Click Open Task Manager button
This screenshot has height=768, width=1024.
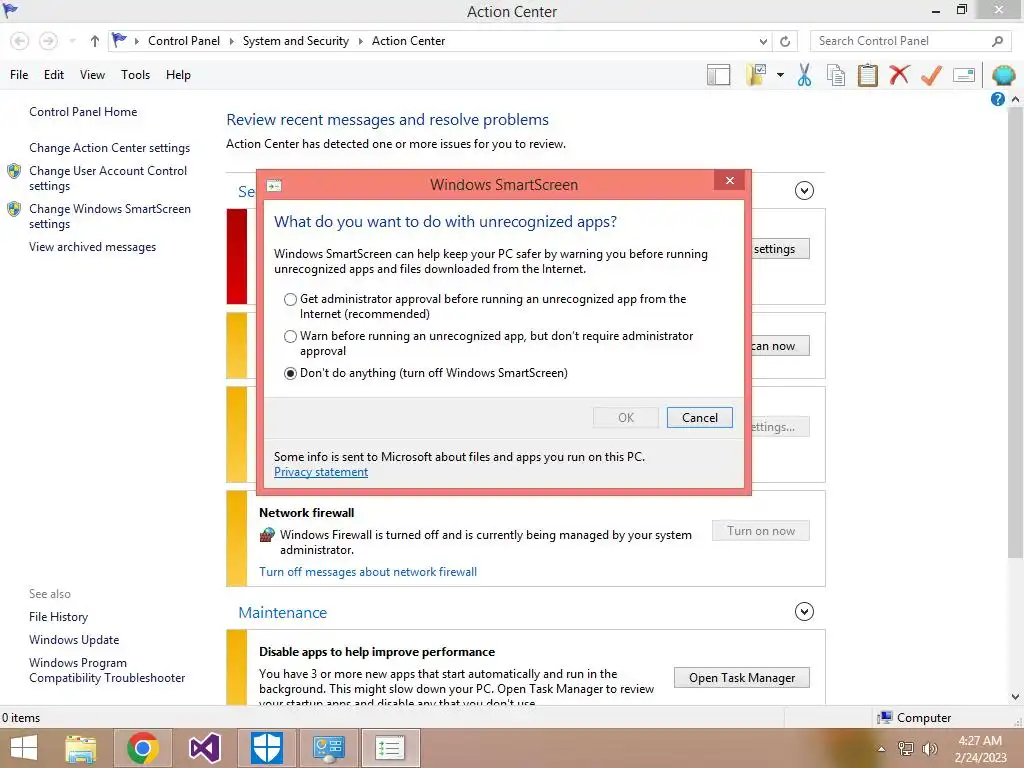742,678
